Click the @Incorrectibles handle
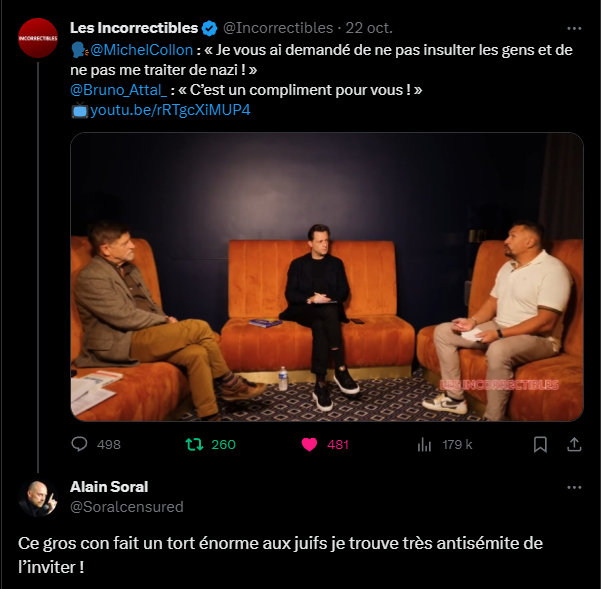This screenshot has width=601, height=589. coord(278,28)
